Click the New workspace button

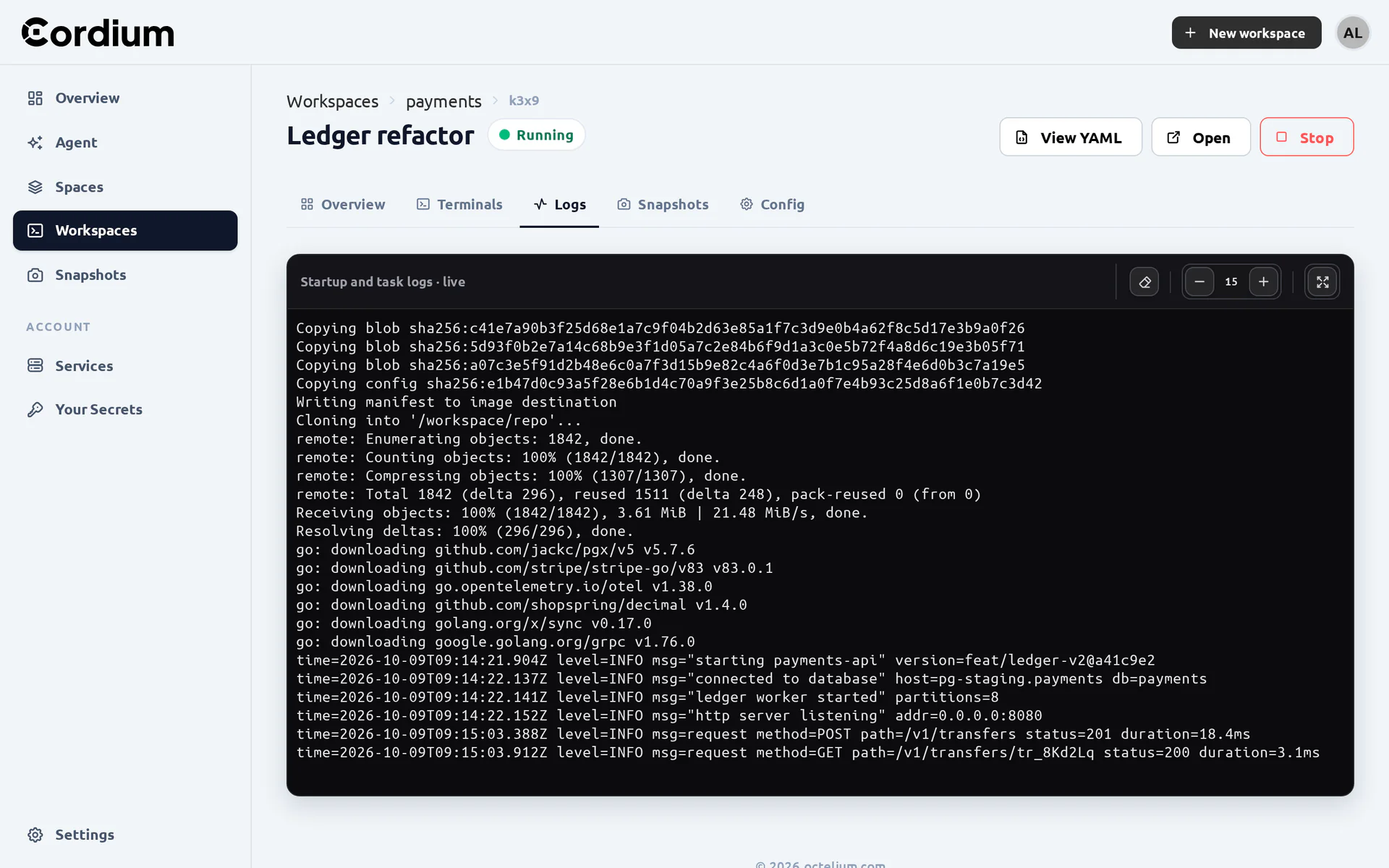pyautogui.click(x=1246, y=33)
